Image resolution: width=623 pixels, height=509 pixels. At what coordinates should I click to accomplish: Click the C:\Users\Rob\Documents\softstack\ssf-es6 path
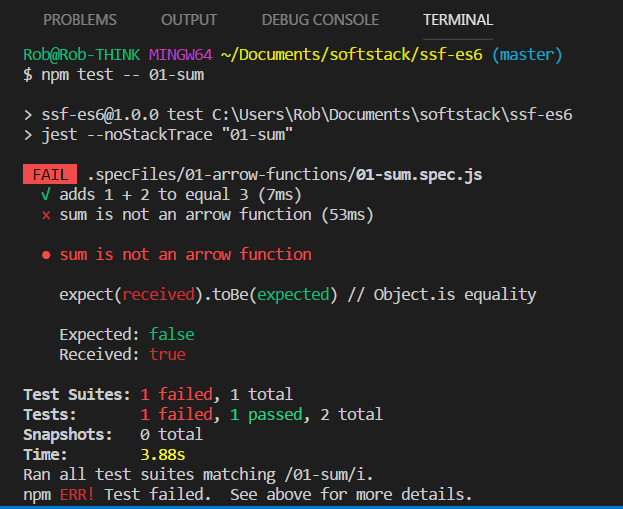click(x=392, y=115)
